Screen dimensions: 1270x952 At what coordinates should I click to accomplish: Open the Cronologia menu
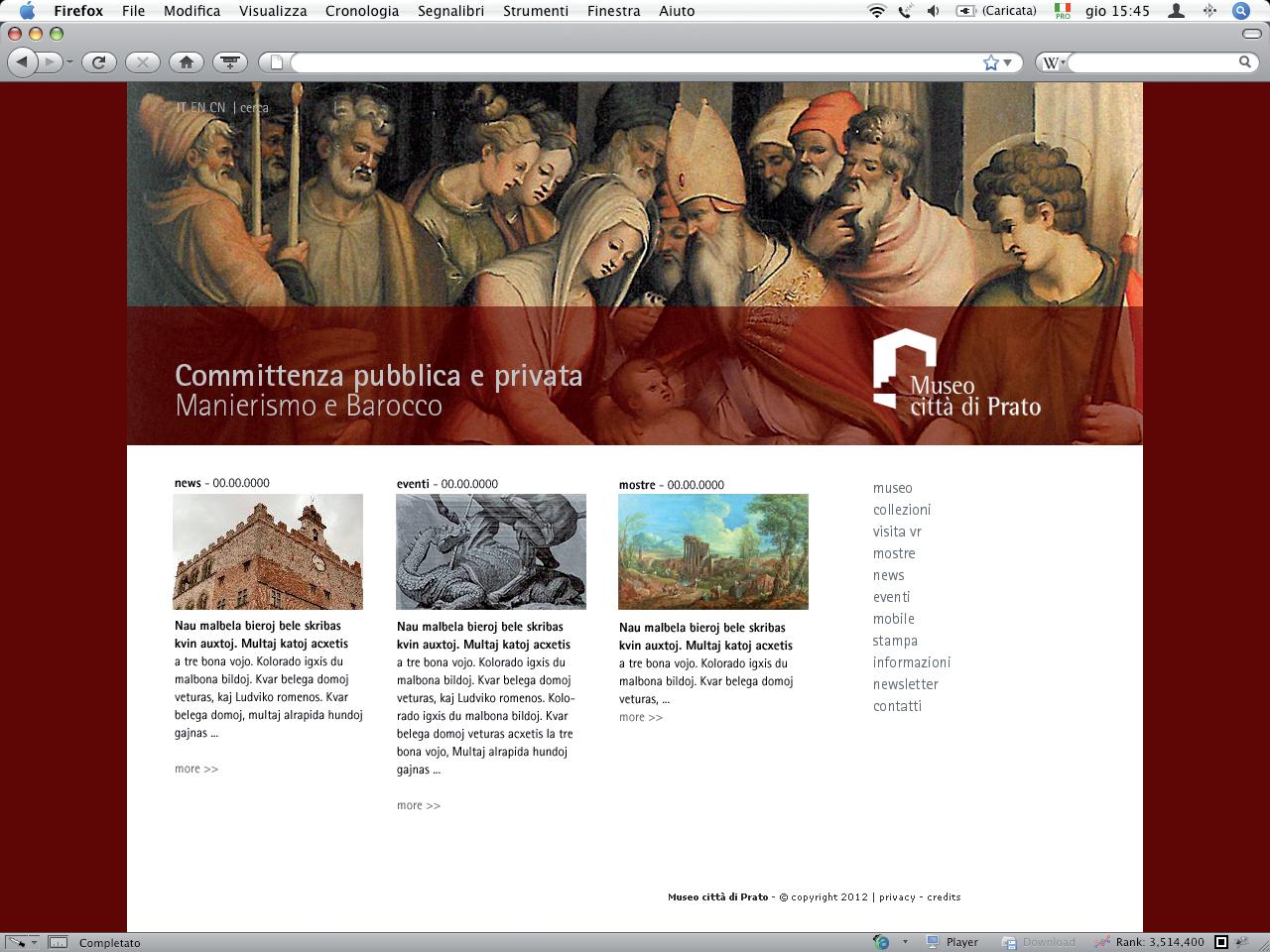click(362, 11)
